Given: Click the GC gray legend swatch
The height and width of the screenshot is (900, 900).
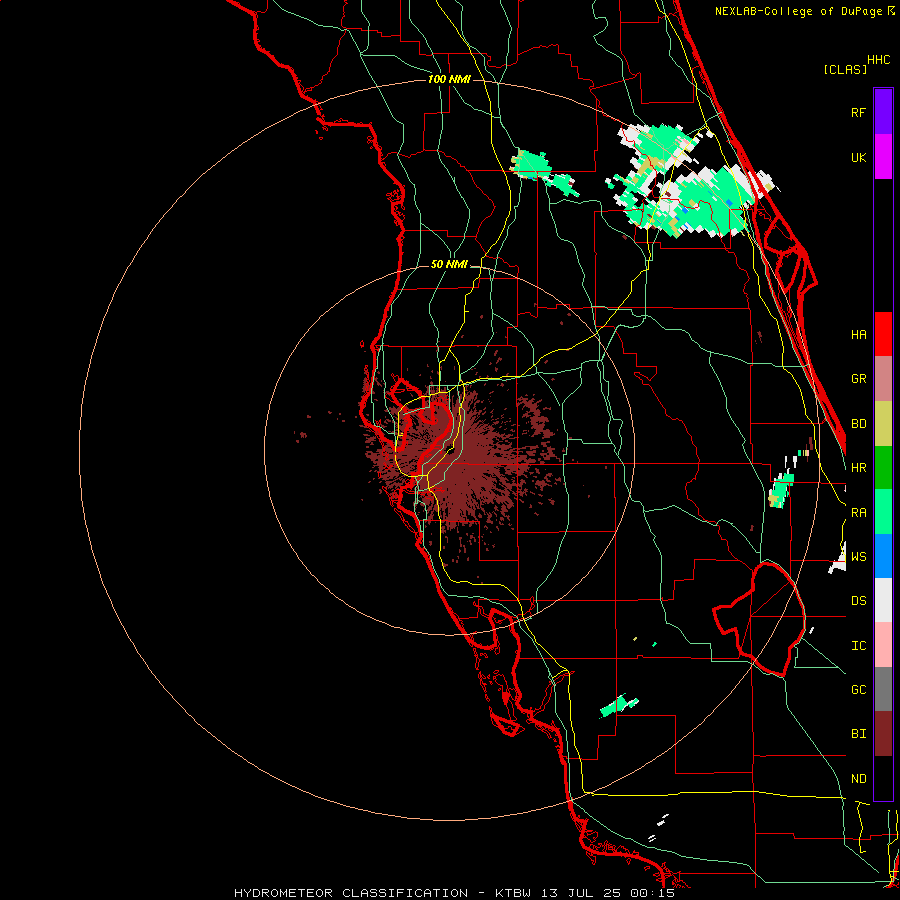Looking at the screenshot, I should pos(883,689).
